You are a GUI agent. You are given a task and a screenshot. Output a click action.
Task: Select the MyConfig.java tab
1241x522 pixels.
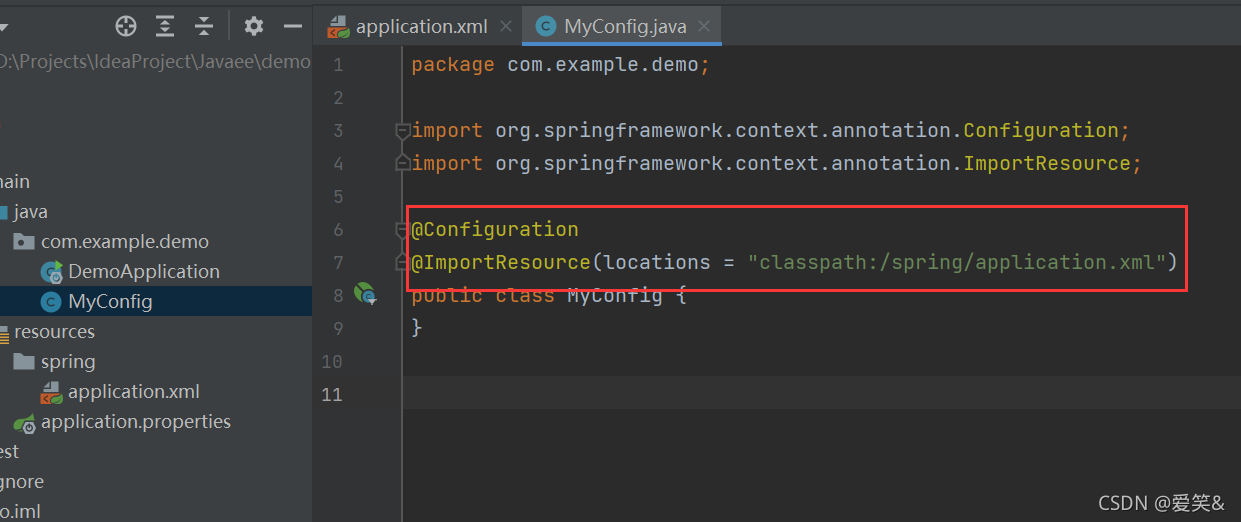(625, 27)
